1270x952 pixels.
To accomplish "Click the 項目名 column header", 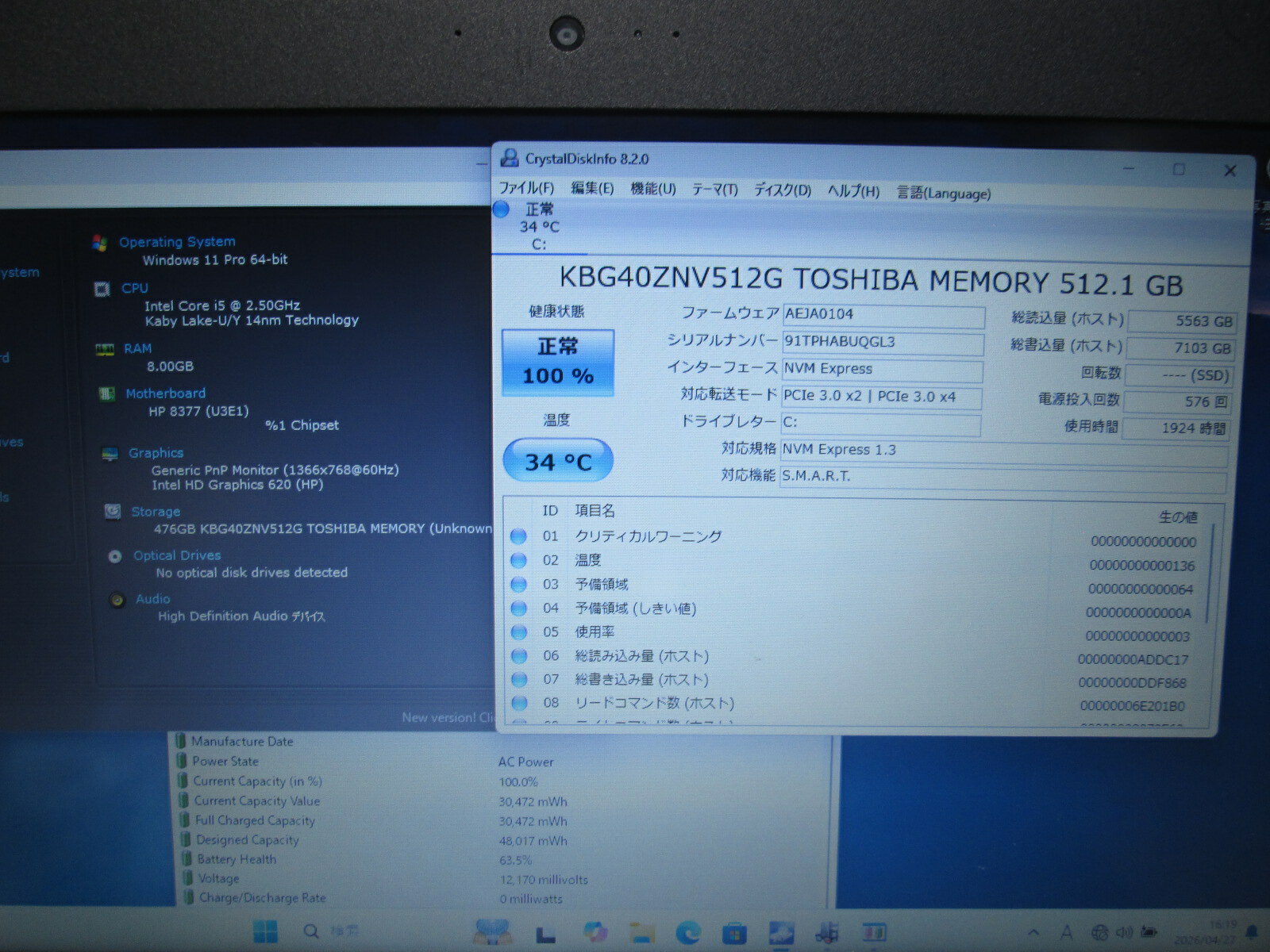I will pyautogui.click(x=595, y=511).
